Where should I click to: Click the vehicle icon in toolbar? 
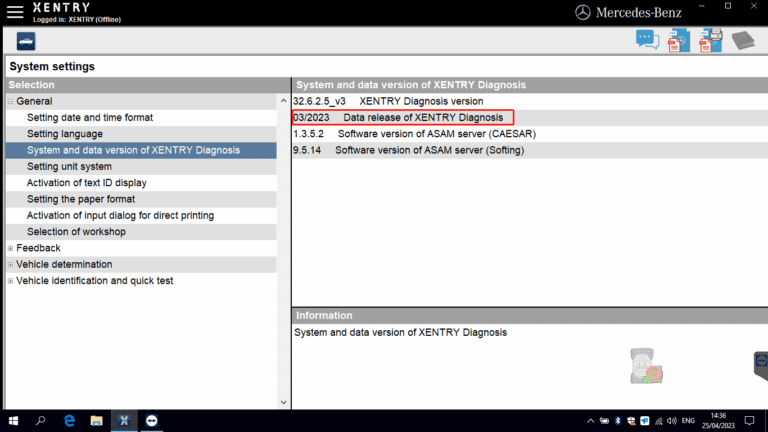coord(25,41)
